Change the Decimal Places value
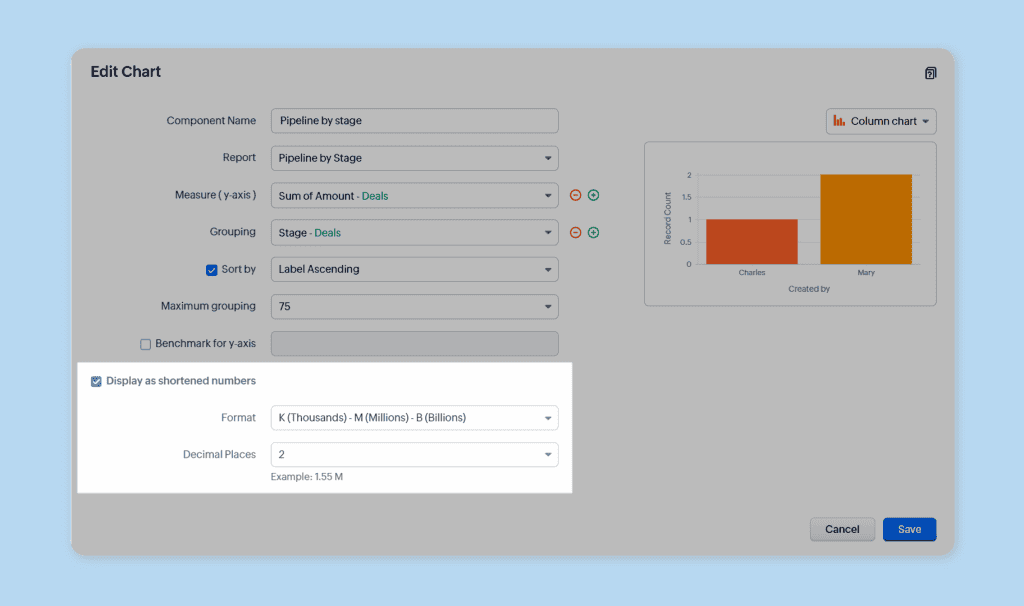Viewport: 1024px width, 606px height. (x=414, y=454)
